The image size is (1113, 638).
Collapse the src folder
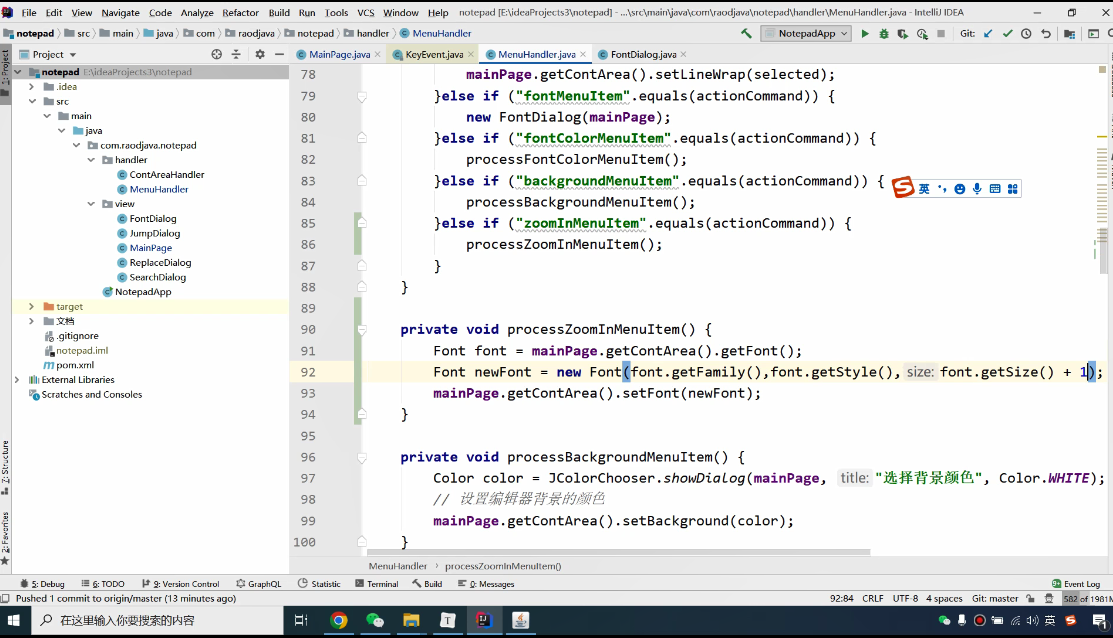pyautogui.click(x=32, y=101)
